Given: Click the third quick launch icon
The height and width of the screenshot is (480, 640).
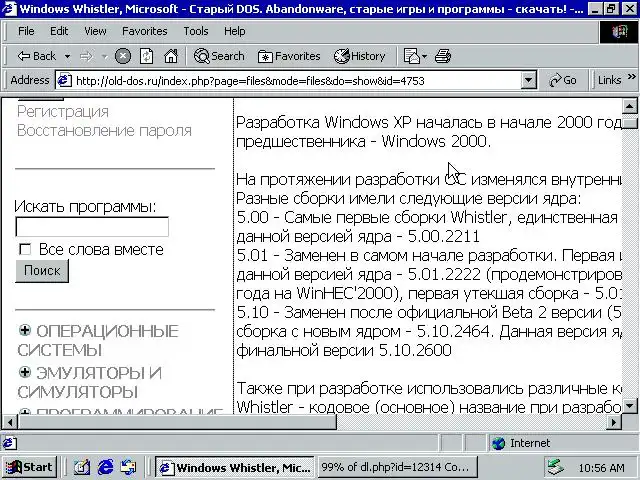Looking at the screenshot, I should (129, 467).
